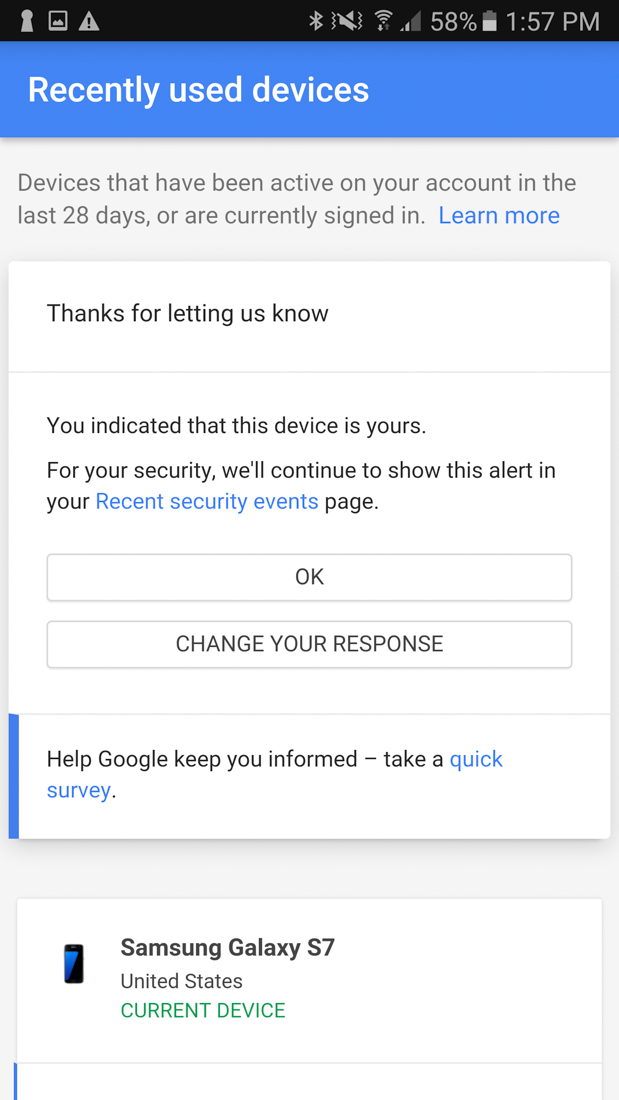Tap the 1:57 PM clock
The width and height of the screenshot is (619, 1100).
pos(553,20)
